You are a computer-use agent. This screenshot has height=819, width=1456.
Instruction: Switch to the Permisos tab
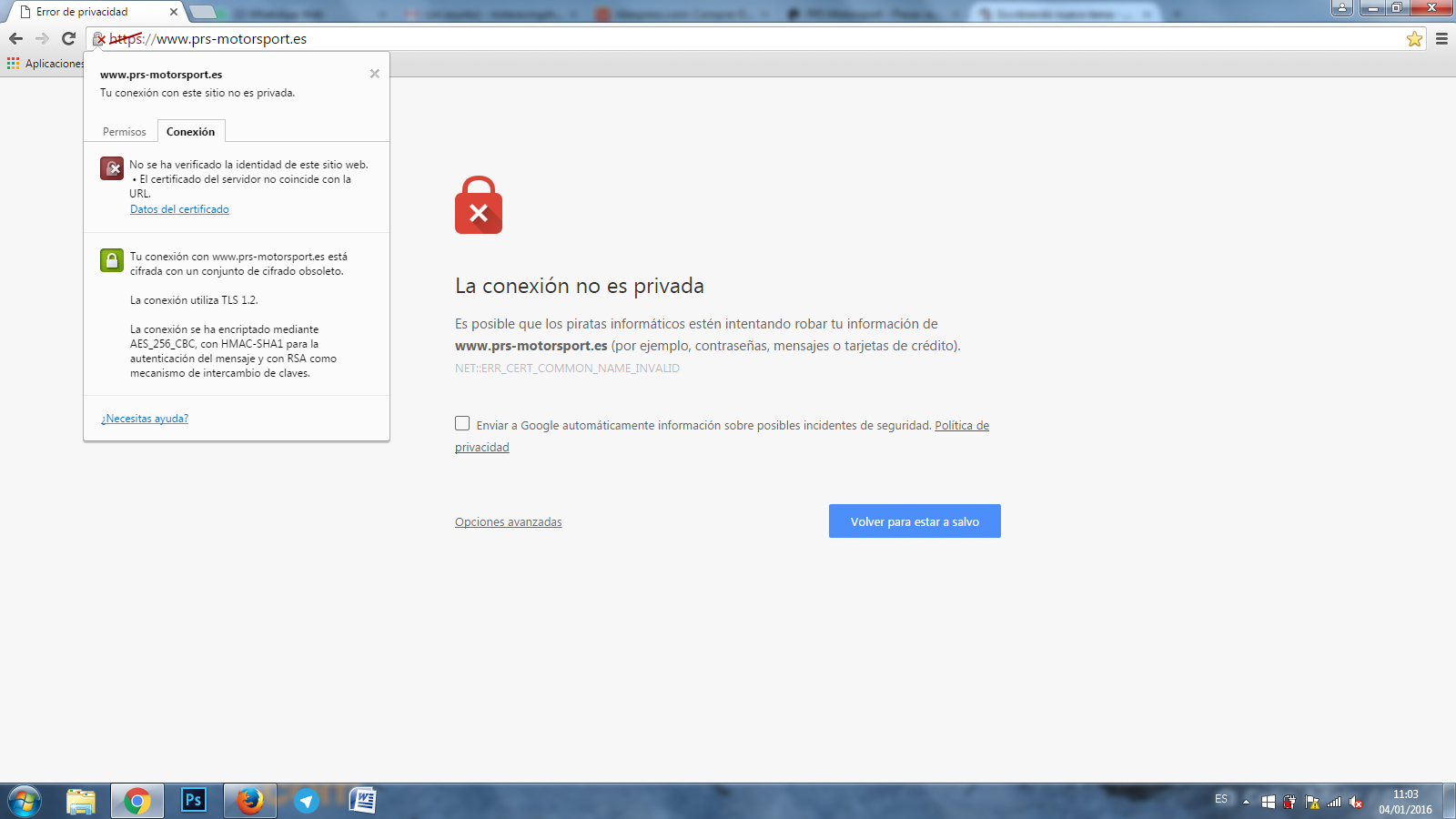124,132
